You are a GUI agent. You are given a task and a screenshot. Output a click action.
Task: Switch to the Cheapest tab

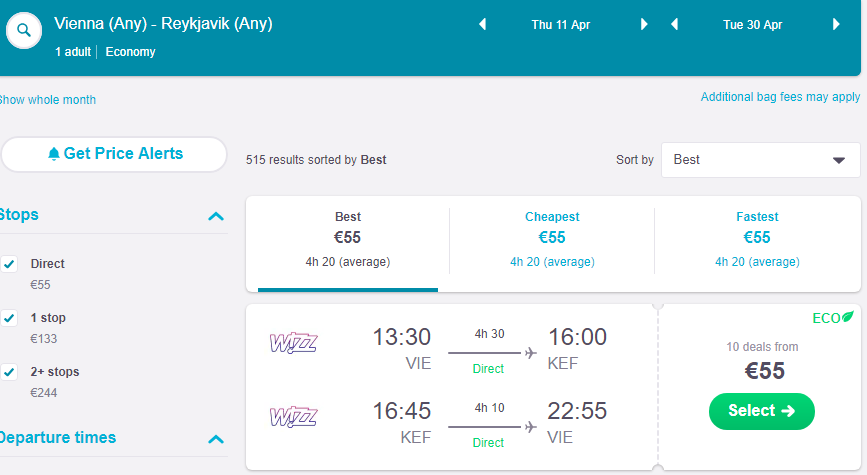(x=552, y=238)
